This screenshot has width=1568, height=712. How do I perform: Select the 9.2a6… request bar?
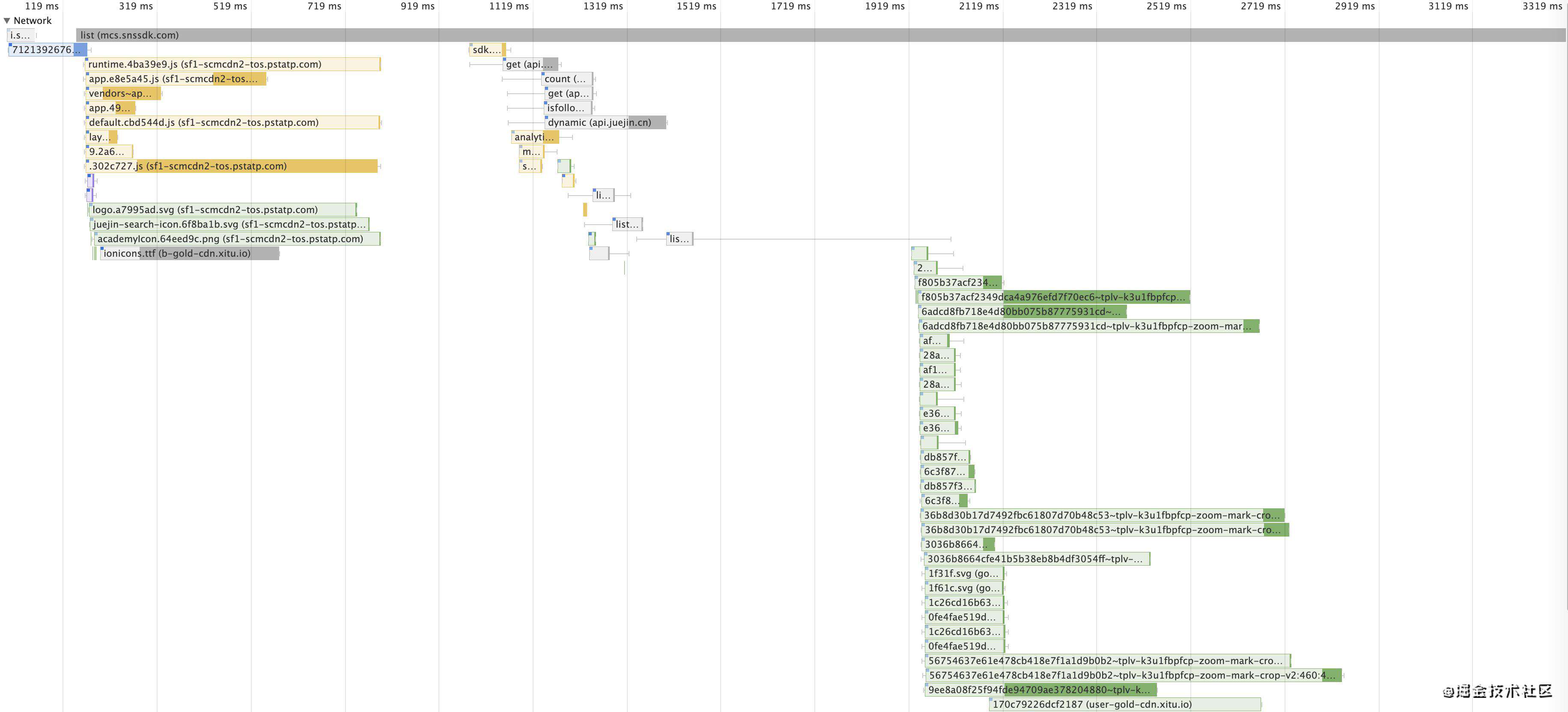point(109,152)
